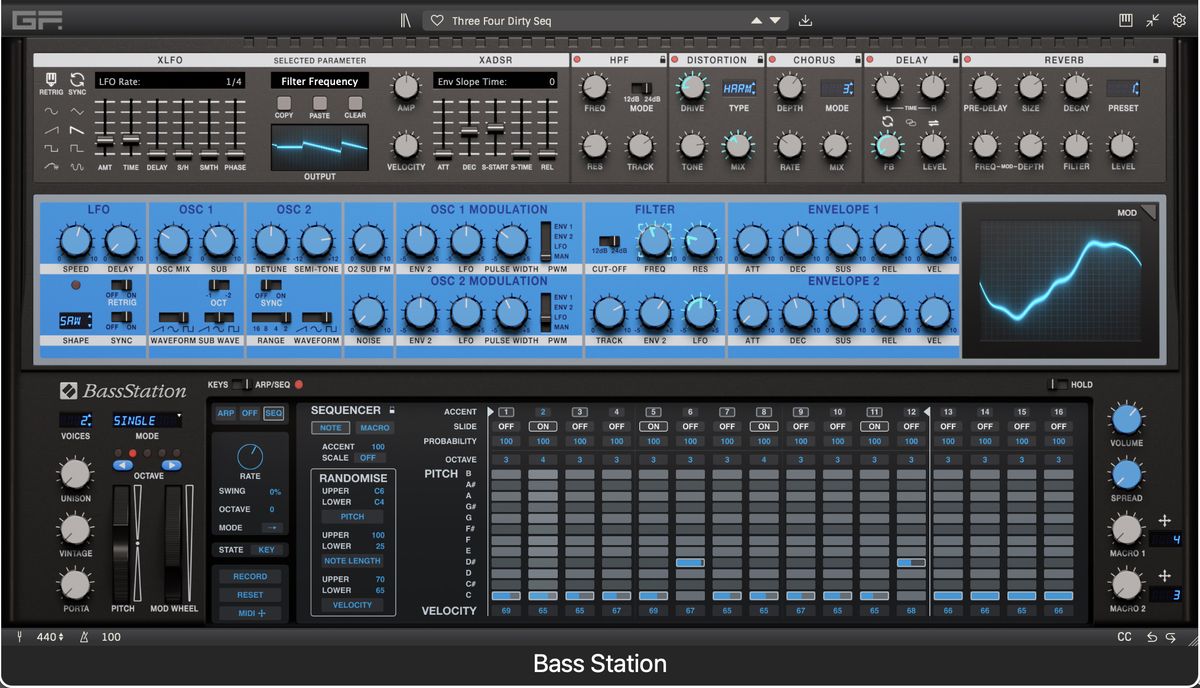Screen dimensions: 1200x688
Task: Click the delay sync icon in the Delay section
Action: (x=887, y=121)
